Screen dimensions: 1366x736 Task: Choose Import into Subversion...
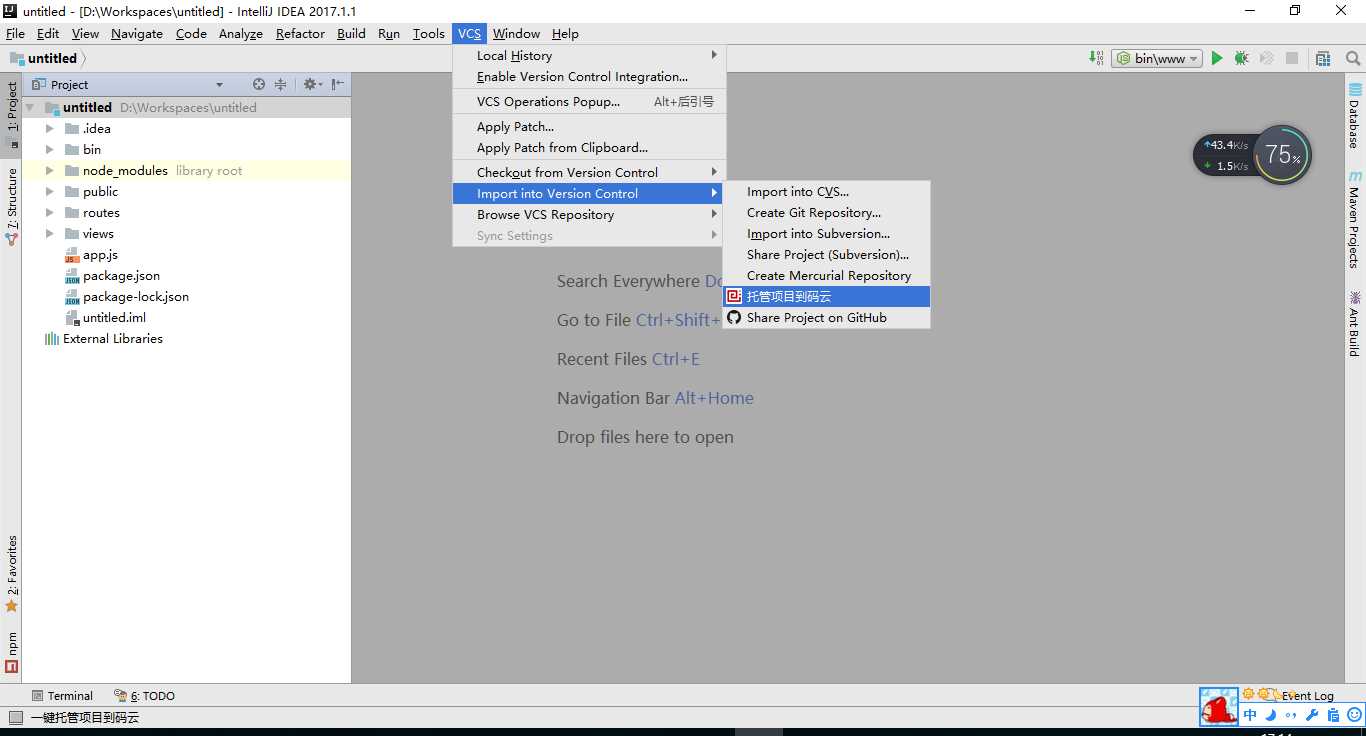[826, 234]
